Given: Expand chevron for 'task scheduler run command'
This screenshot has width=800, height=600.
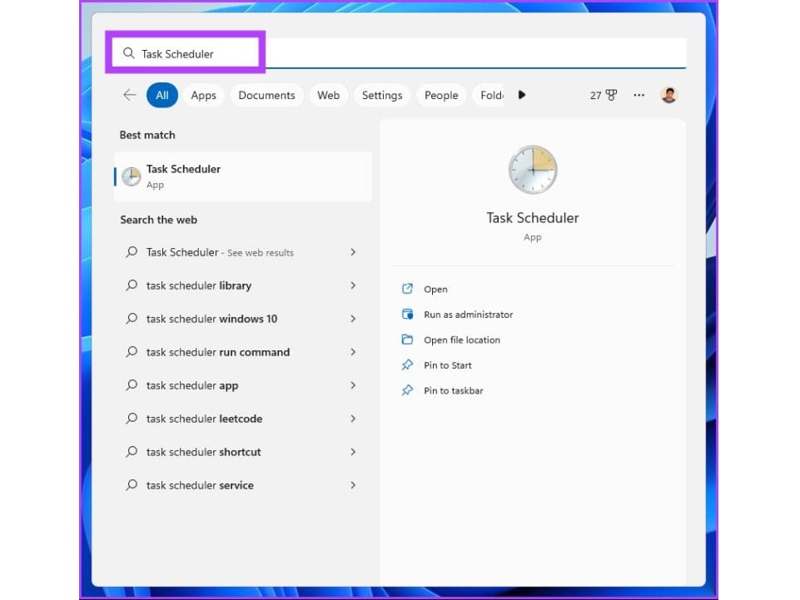Looking at the screenshot, I should coord(353,352).
